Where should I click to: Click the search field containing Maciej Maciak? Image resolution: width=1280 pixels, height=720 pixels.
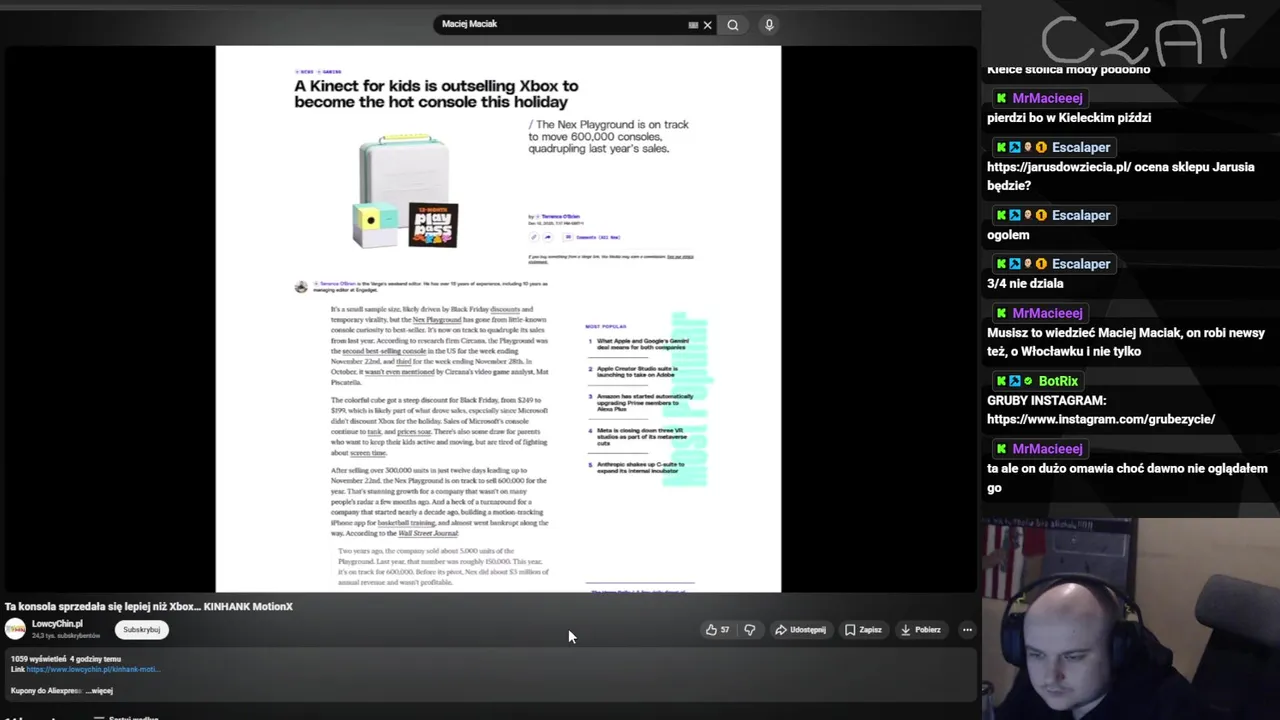(x=575, y=25)
